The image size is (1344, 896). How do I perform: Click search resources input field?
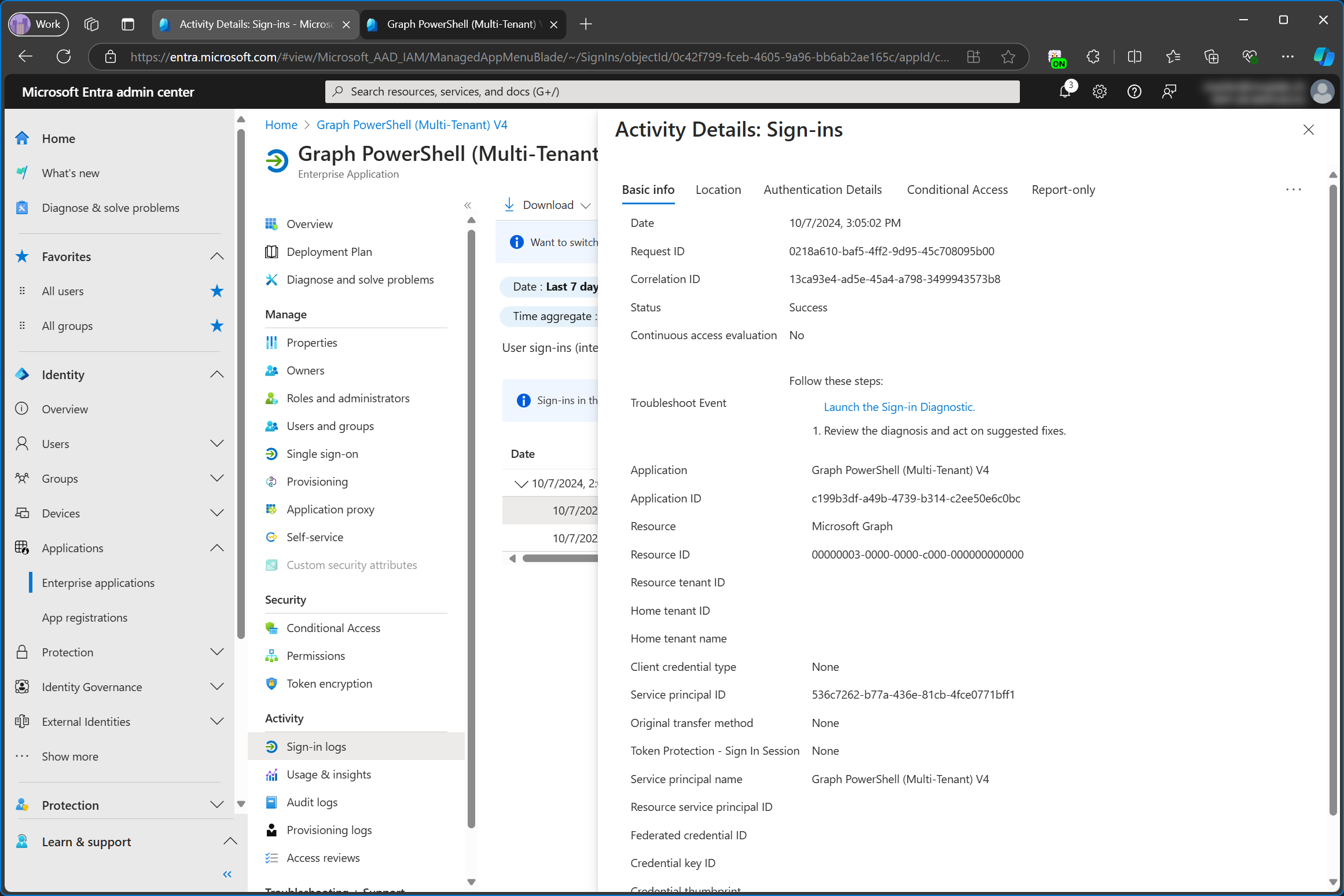tap(672, 91)
